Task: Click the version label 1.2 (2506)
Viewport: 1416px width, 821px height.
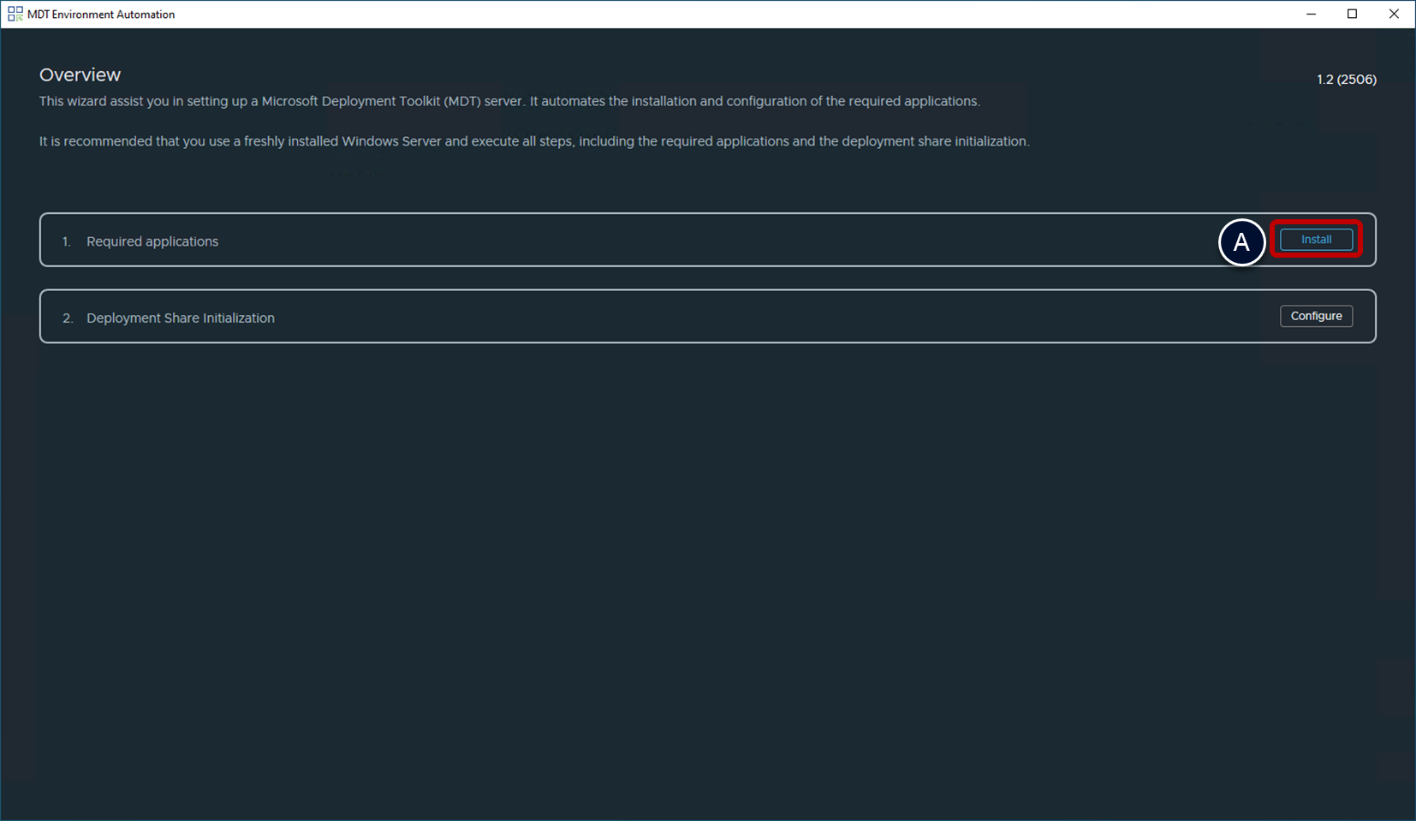Action: tap(1346, 79)
